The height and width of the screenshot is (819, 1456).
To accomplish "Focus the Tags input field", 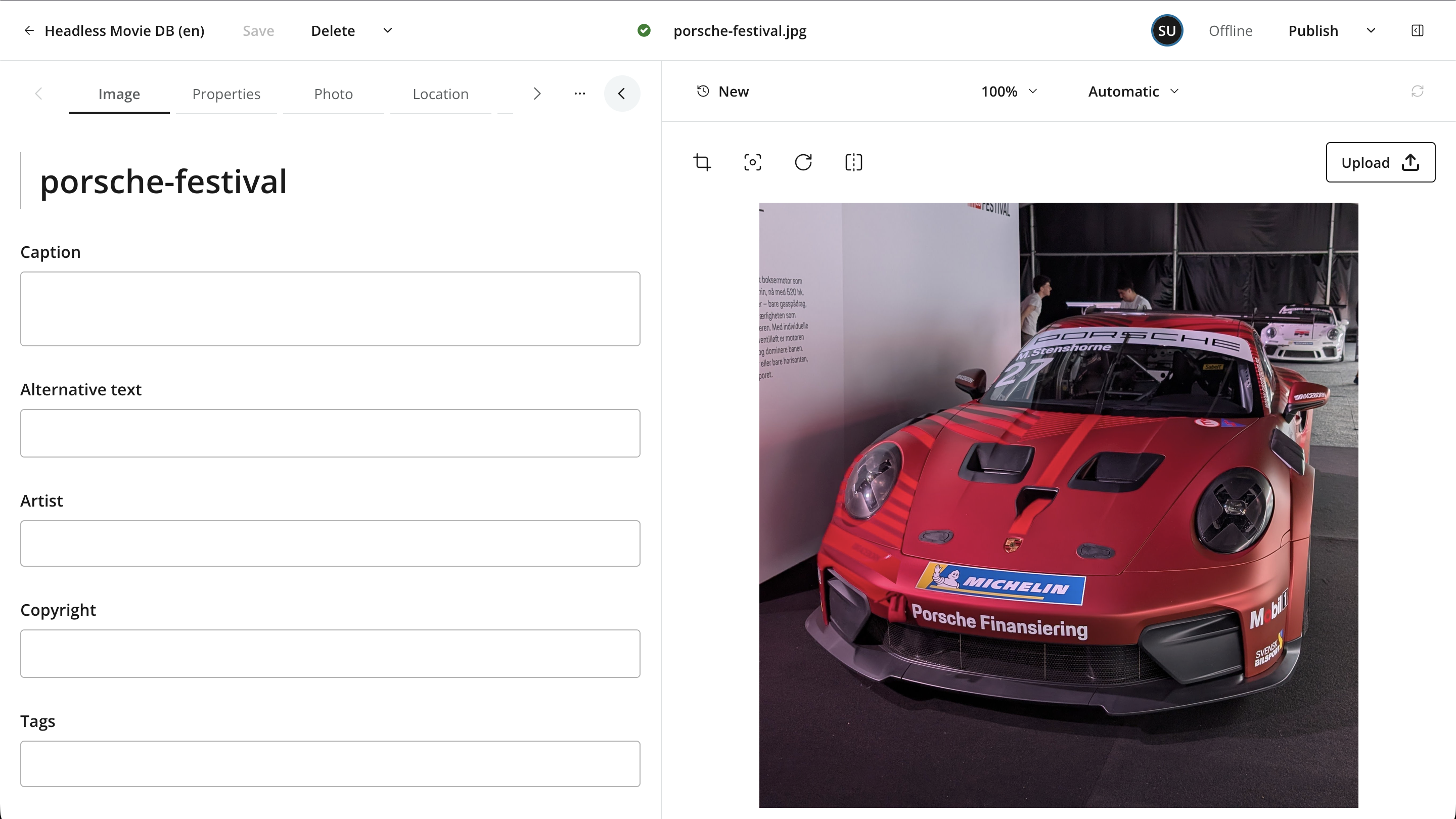I will coord(330,764).
